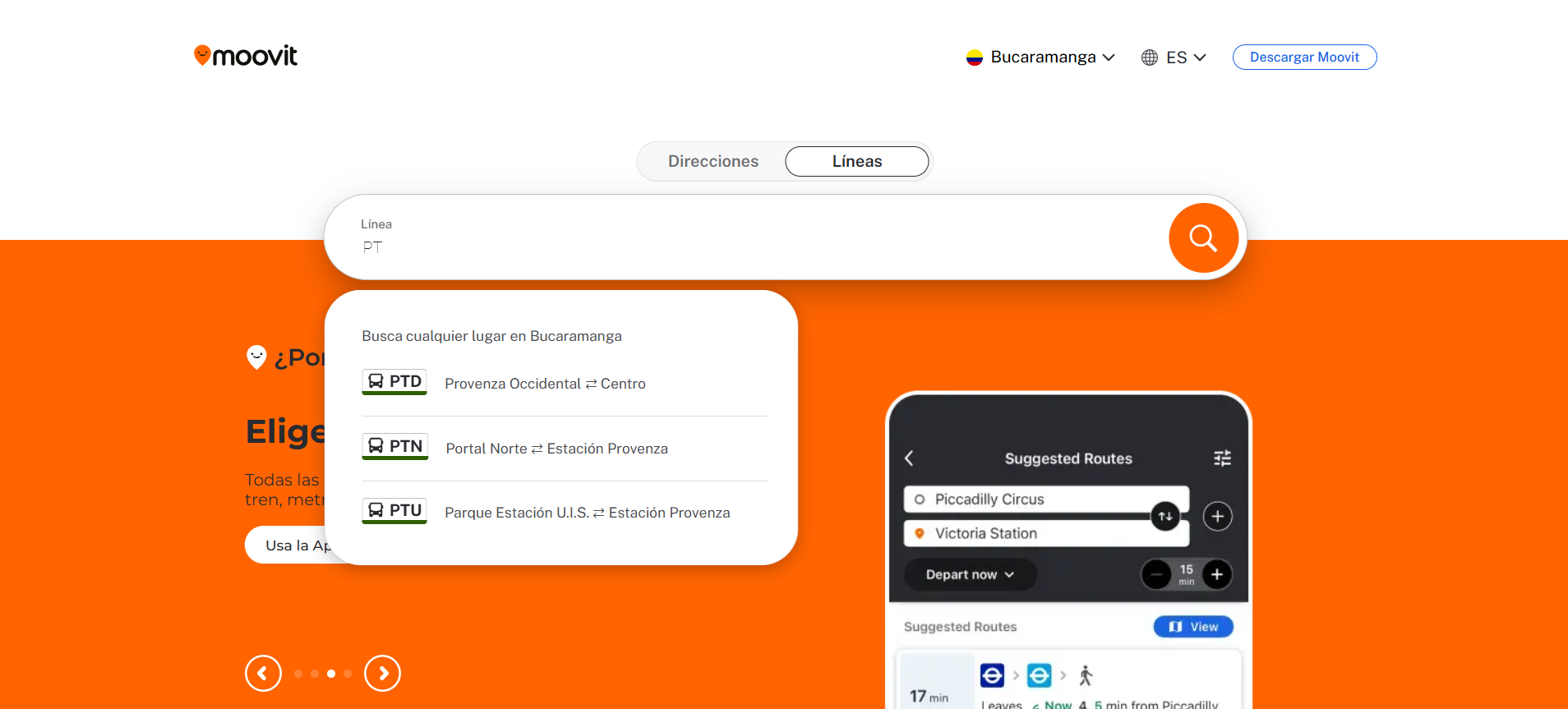The image size is (1568, 709).
Task: Switch to the Direcciones tab
Action: [x=713, y=162]
